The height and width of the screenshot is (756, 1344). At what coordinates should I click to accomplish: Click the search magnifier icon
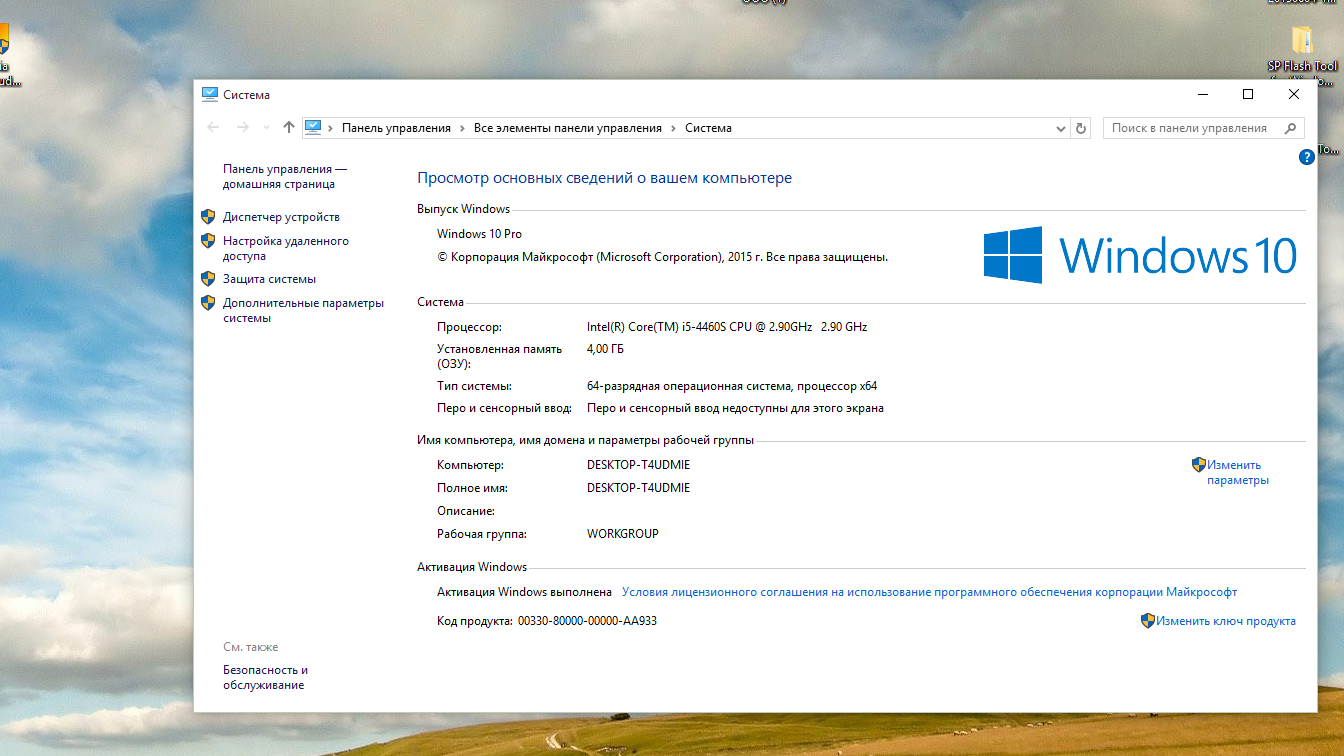coord(1291,128)
